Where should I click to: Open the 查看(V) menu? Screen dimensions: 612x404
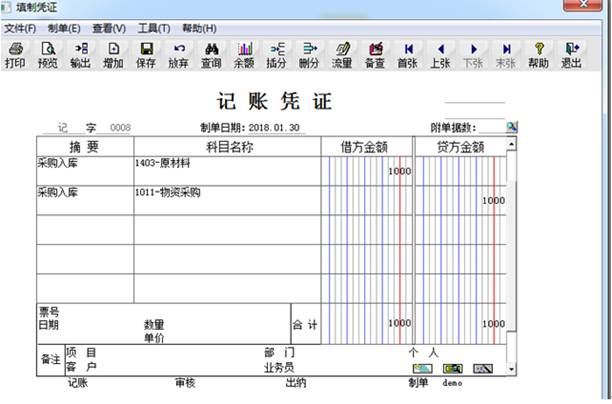pos(109,28)
